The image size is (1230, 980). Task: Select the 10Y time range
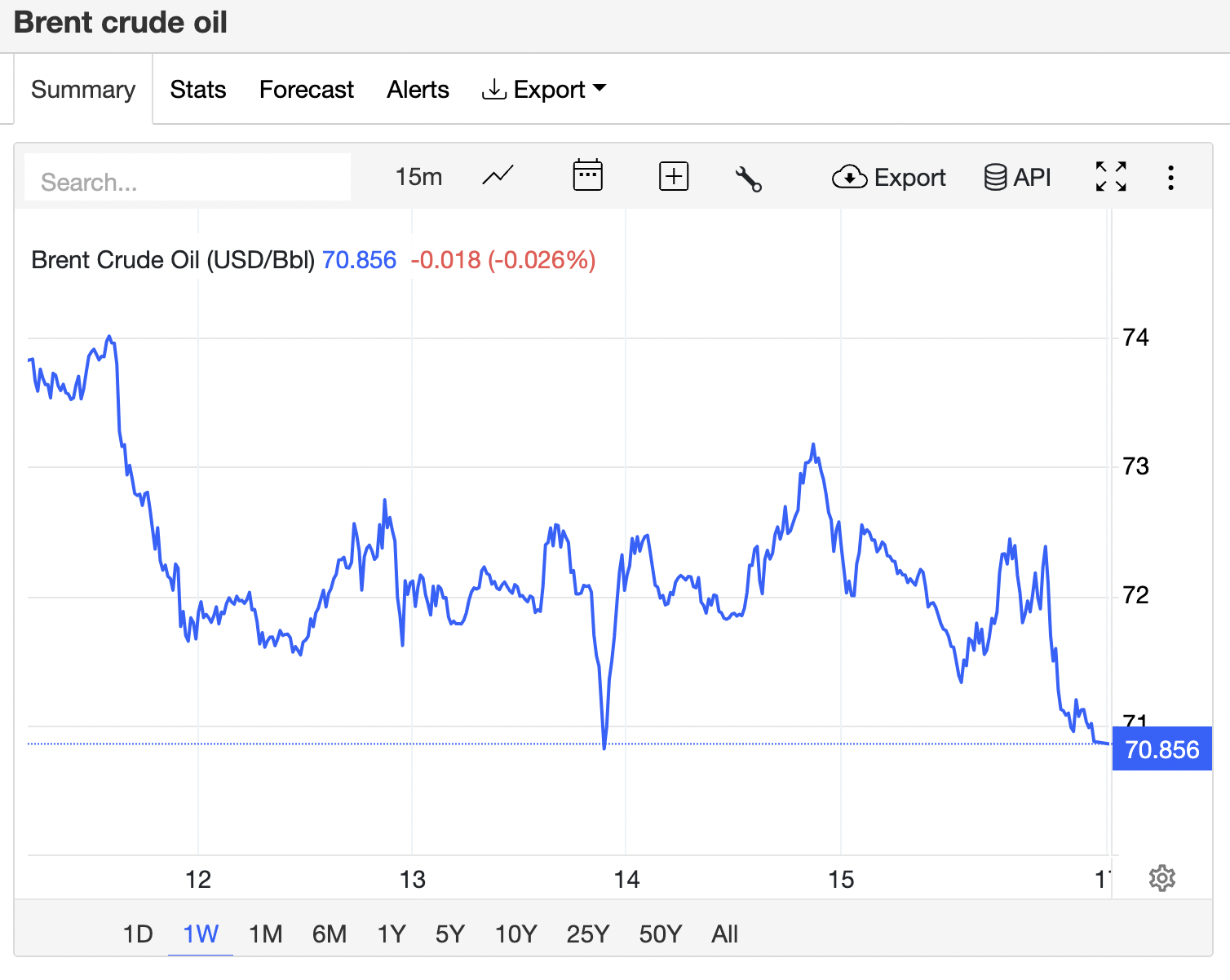click(516, 934)
